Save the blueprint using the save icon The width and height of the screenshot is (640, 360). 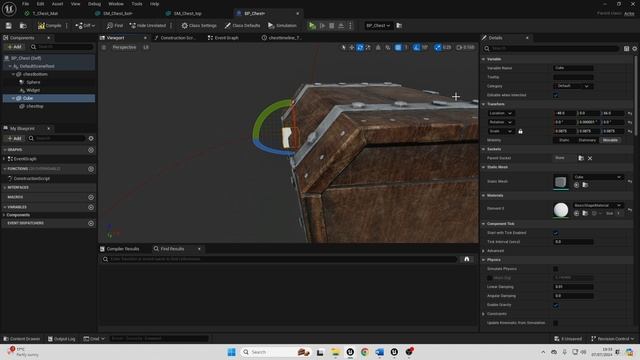tap(9, 25)
